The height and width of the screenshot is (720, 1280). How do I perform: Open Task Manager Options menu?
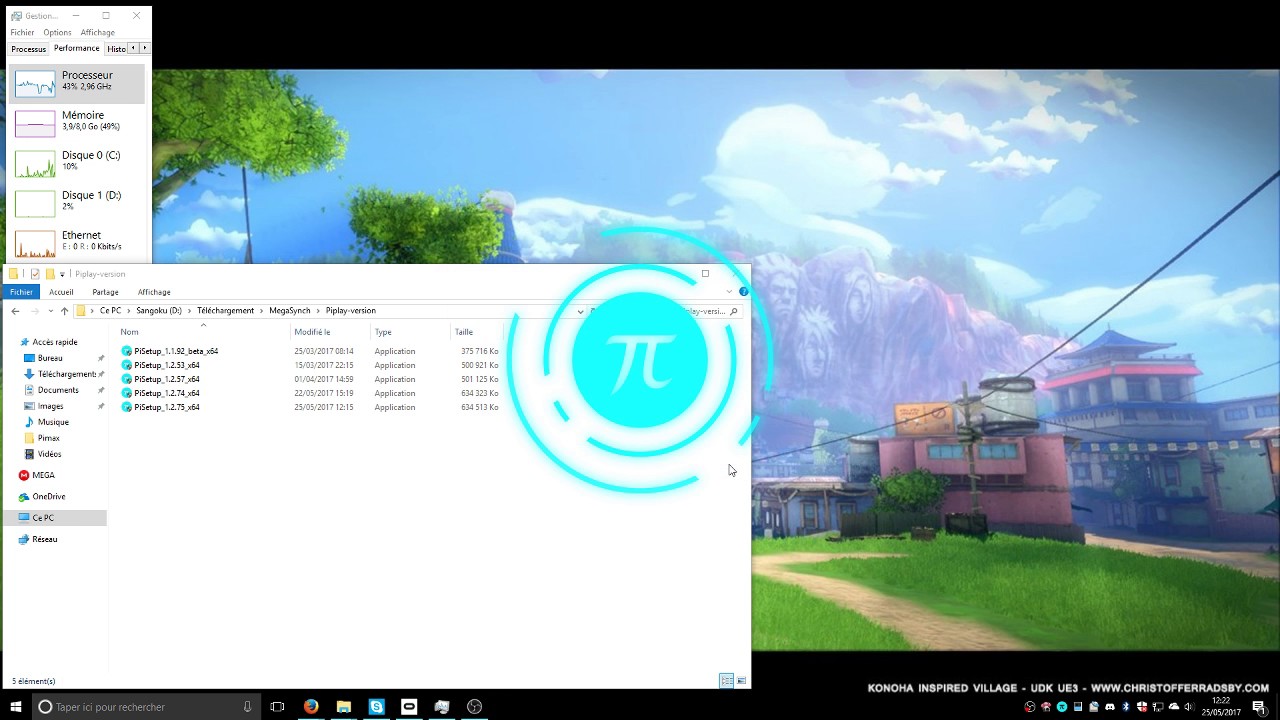[x=57, y=32]
